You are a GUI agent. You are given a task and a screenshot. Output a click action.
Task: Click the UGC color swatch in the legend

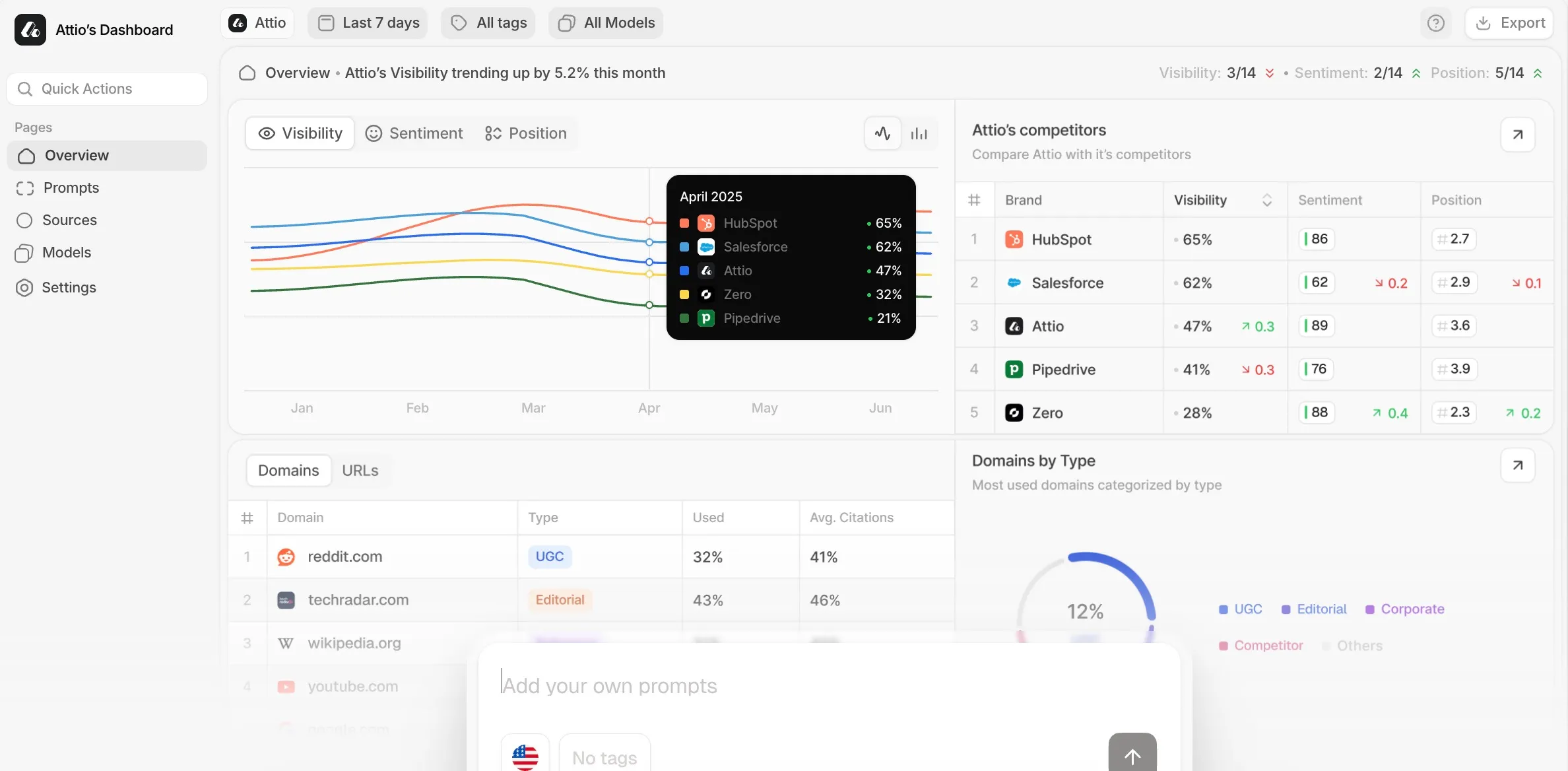click(1224, 609)
